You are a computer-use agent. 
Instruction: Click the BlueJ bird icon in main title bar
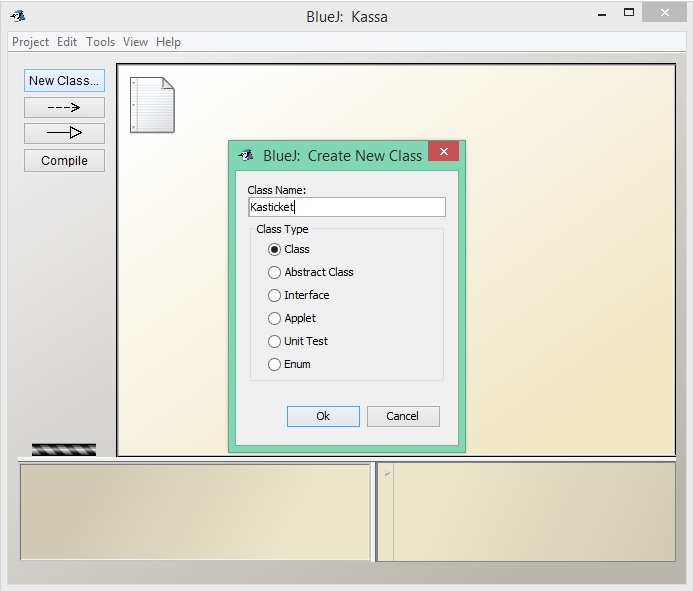click(18, 16)
